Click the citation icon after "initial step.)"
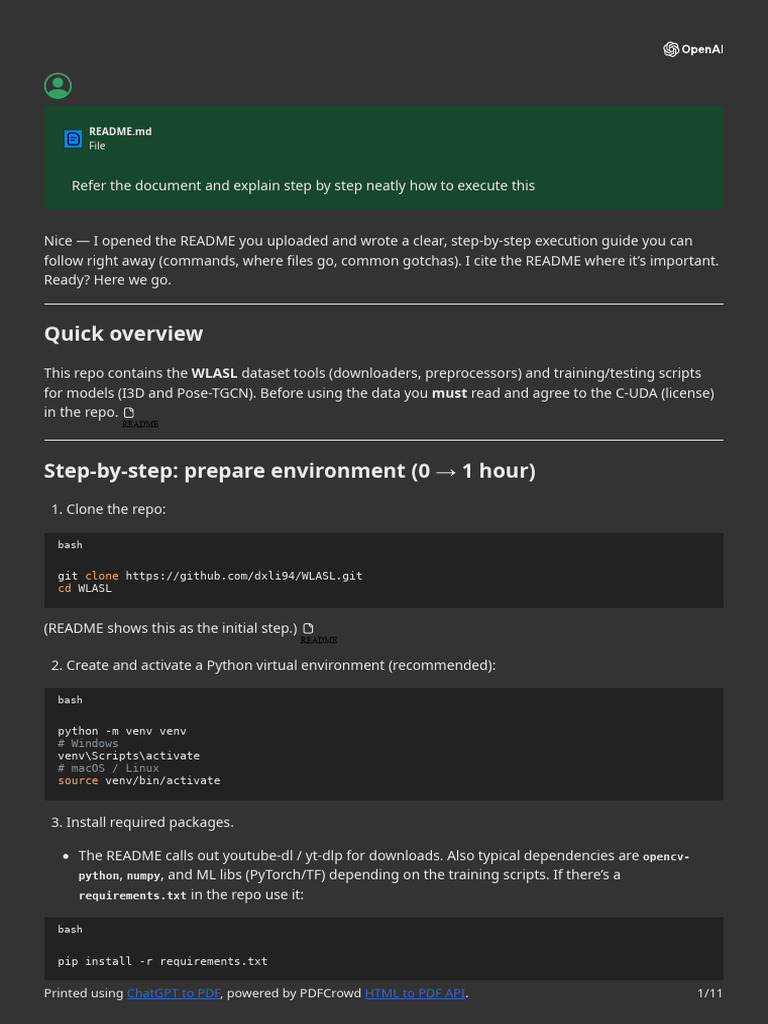This screenshot has width=768, height=1024. pyautogui.click(x=308, y=628)
